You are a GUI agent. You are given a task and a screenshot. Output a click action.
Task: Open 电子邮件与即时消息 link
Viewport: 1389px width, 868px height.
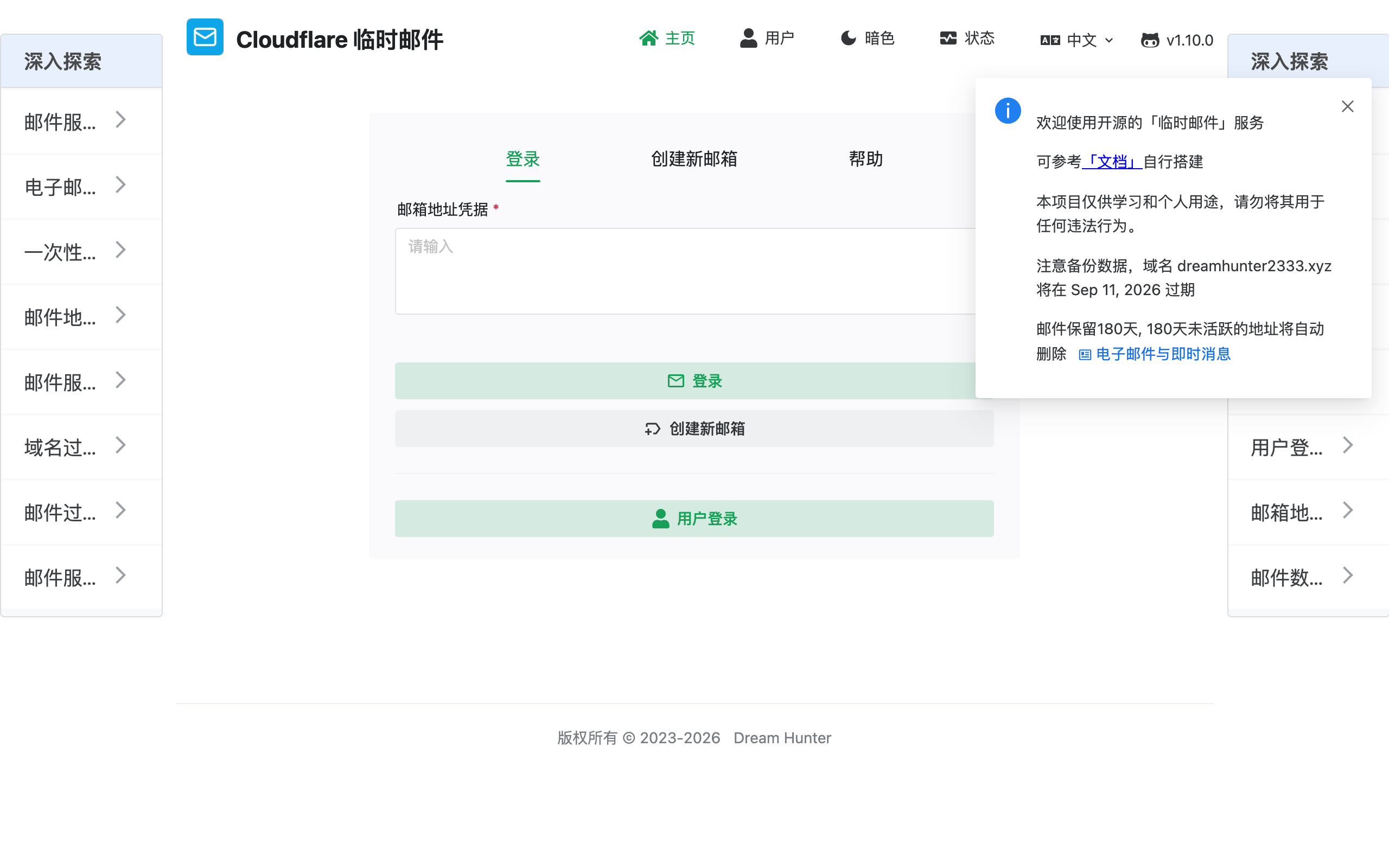click(x=1154, y=354)
